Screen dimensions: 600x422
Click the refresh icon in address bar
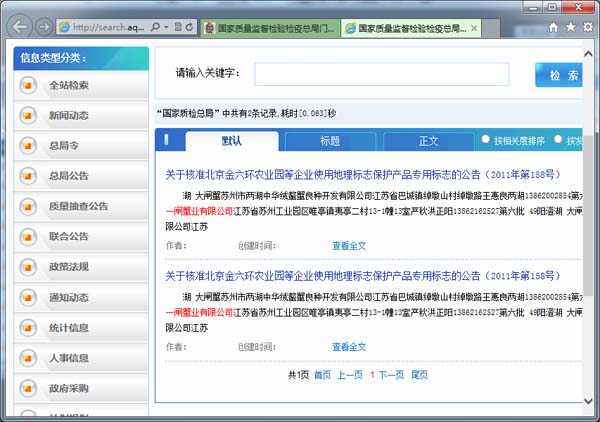[x=189, y=27]
